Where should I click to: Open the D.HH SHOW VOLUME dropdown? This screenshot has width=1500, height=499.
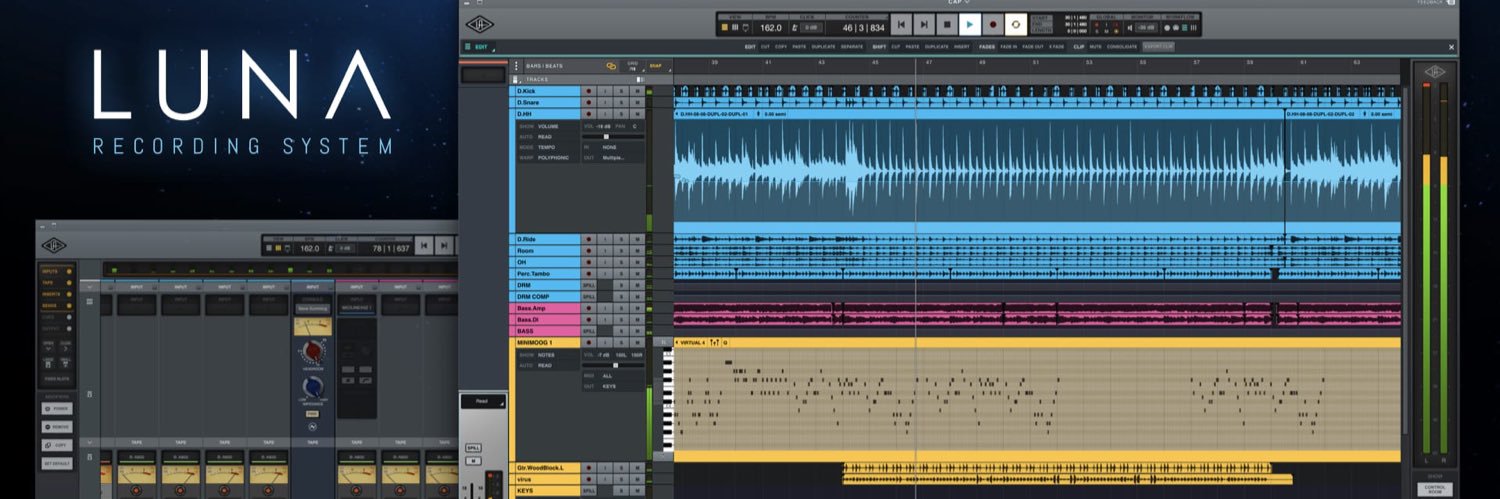coord(547,126)
